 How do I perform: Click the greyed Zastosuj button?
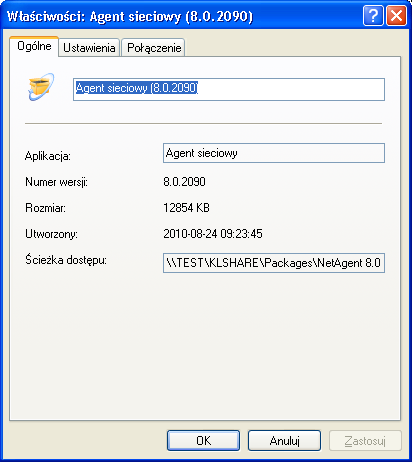(365, 441)
